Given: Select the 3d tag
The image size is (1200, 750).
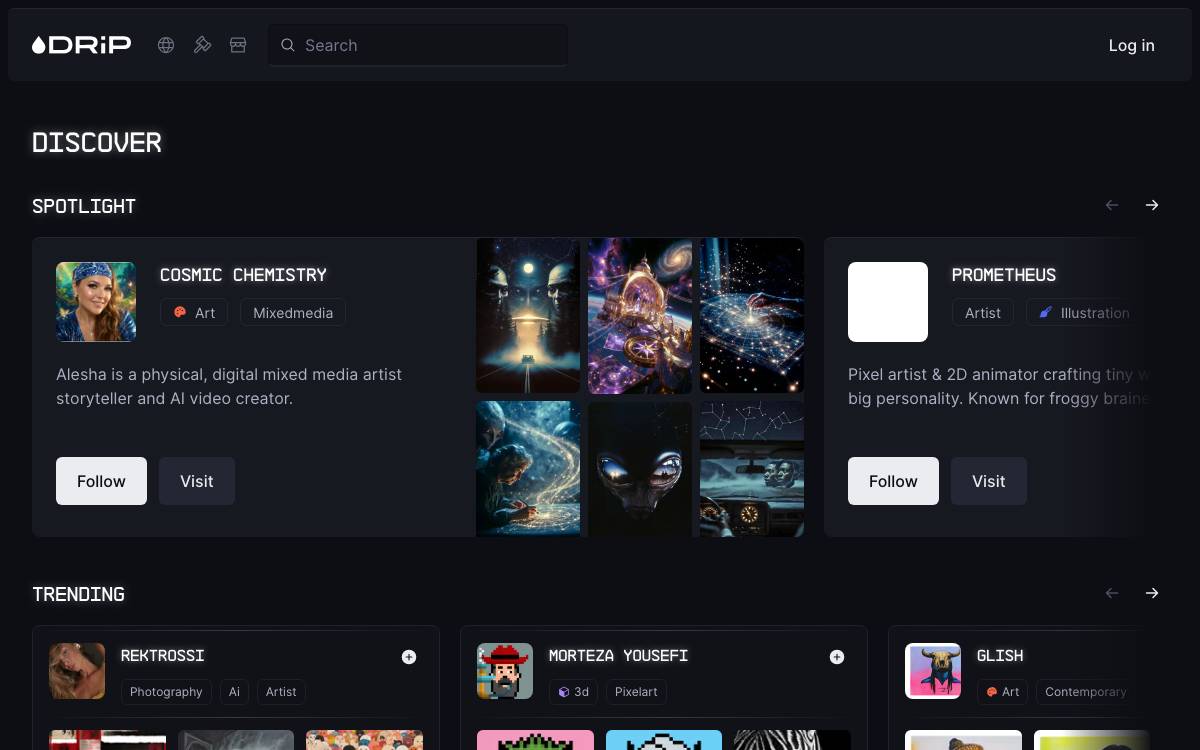Looking at the screenshot, I should (573, 691).
